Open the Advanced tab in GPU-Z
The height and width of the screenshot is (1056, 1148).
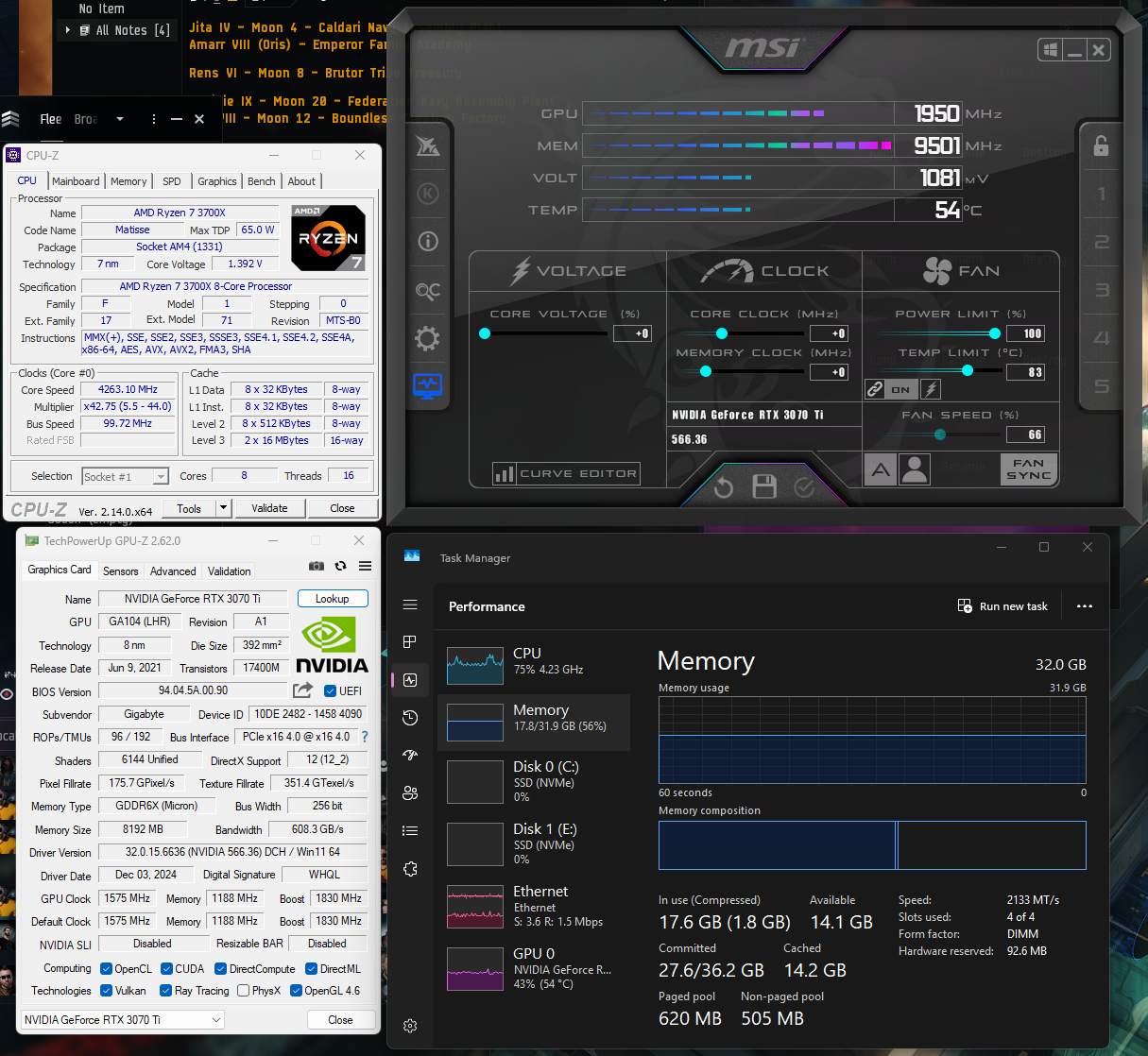tap(173, 571)
